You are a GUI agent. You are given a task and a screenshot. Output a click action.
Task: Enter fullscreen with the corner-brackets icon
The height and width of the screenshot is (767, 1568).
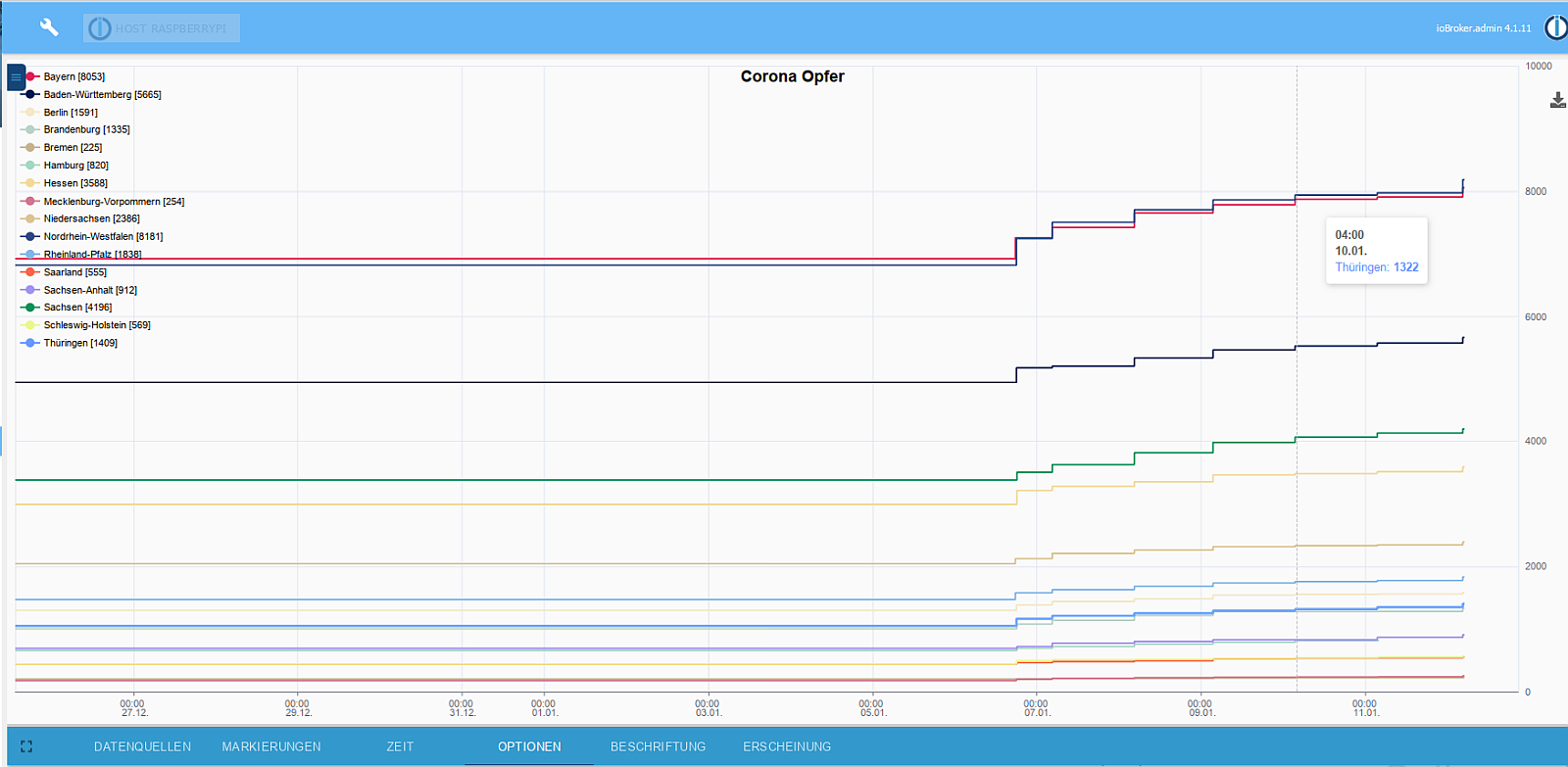26,746
